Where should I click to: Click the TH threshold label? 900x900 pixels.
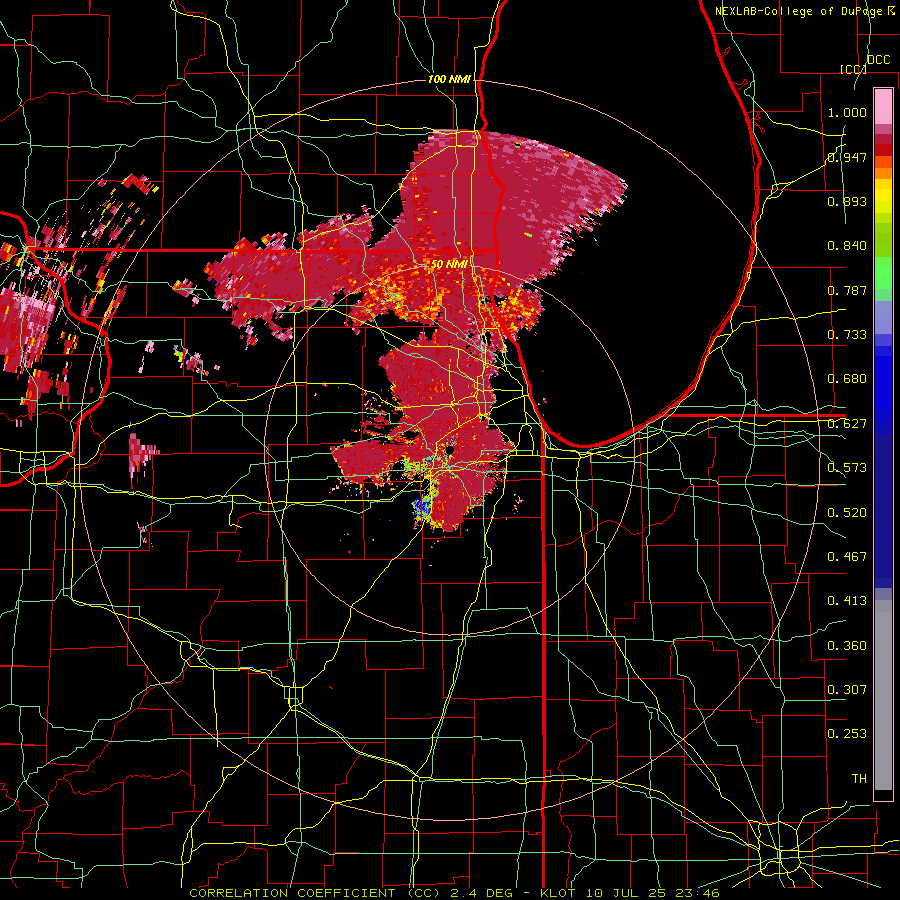click(859, 779)
